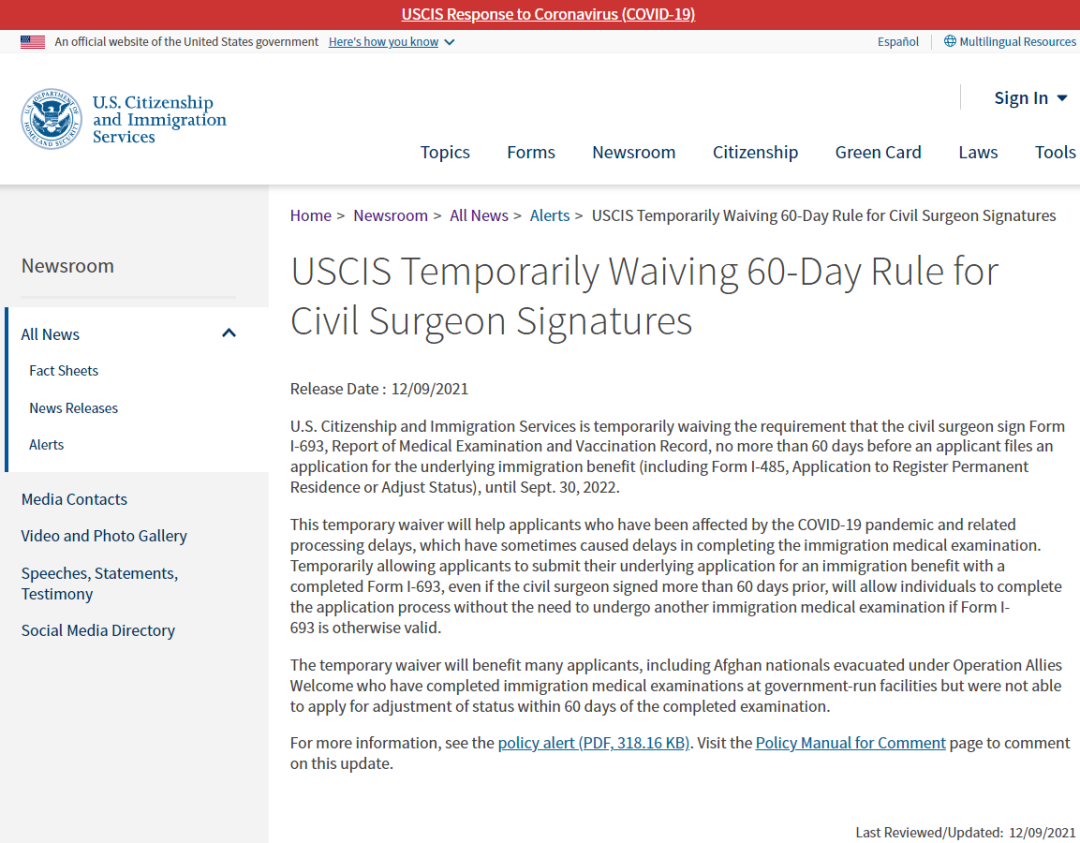This screenshot has width=1080, height=843.
Task: Click the U.S. Citizenship and Immigration Services logo text
Action: 159,119
